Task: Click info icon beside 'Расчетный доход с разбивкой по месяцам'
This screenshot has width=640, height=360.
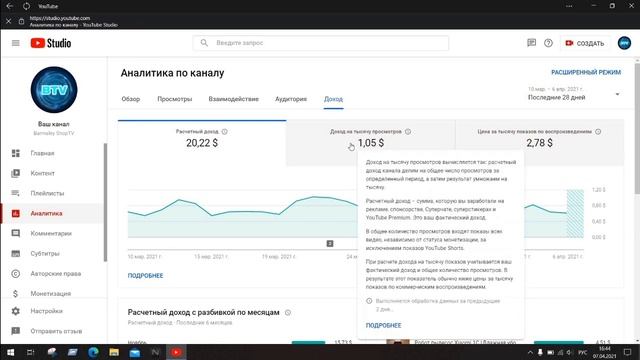Action: [x=288, y=313]
